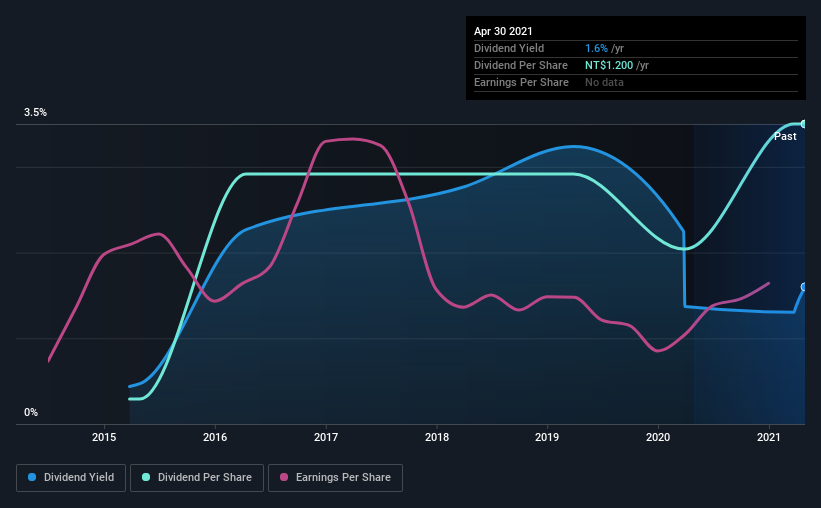
Task: Click the Apr 30 2021 tooltip date
Action: click(503, 31)
